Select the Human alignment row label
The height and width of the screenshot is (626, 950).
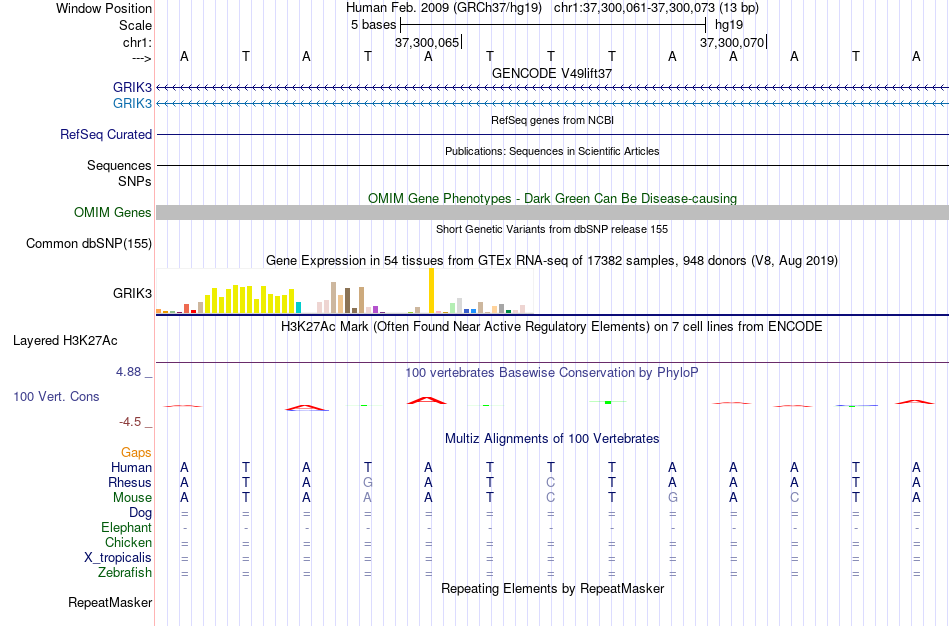[131, 467]
